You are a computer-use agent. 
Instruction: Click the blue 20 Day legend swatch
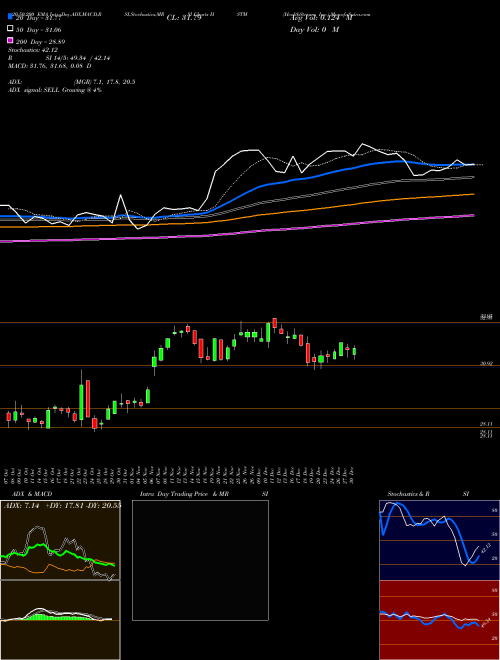pyautogui.click(x=10, y=16)
